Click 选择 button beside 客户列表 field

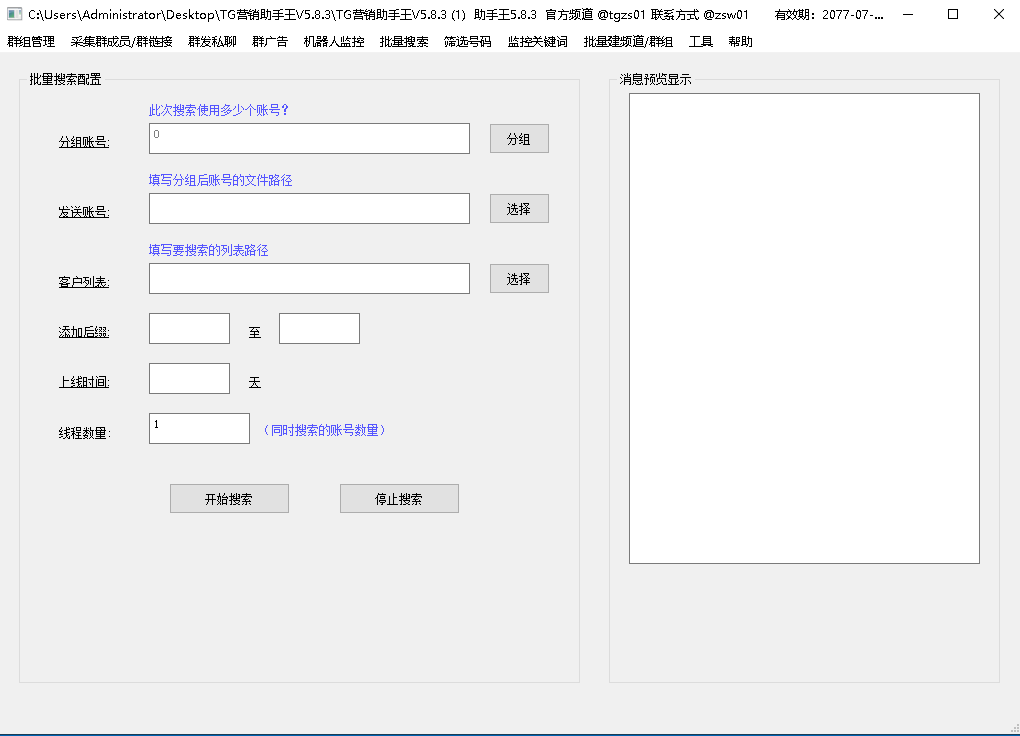[x=519, y=279]
